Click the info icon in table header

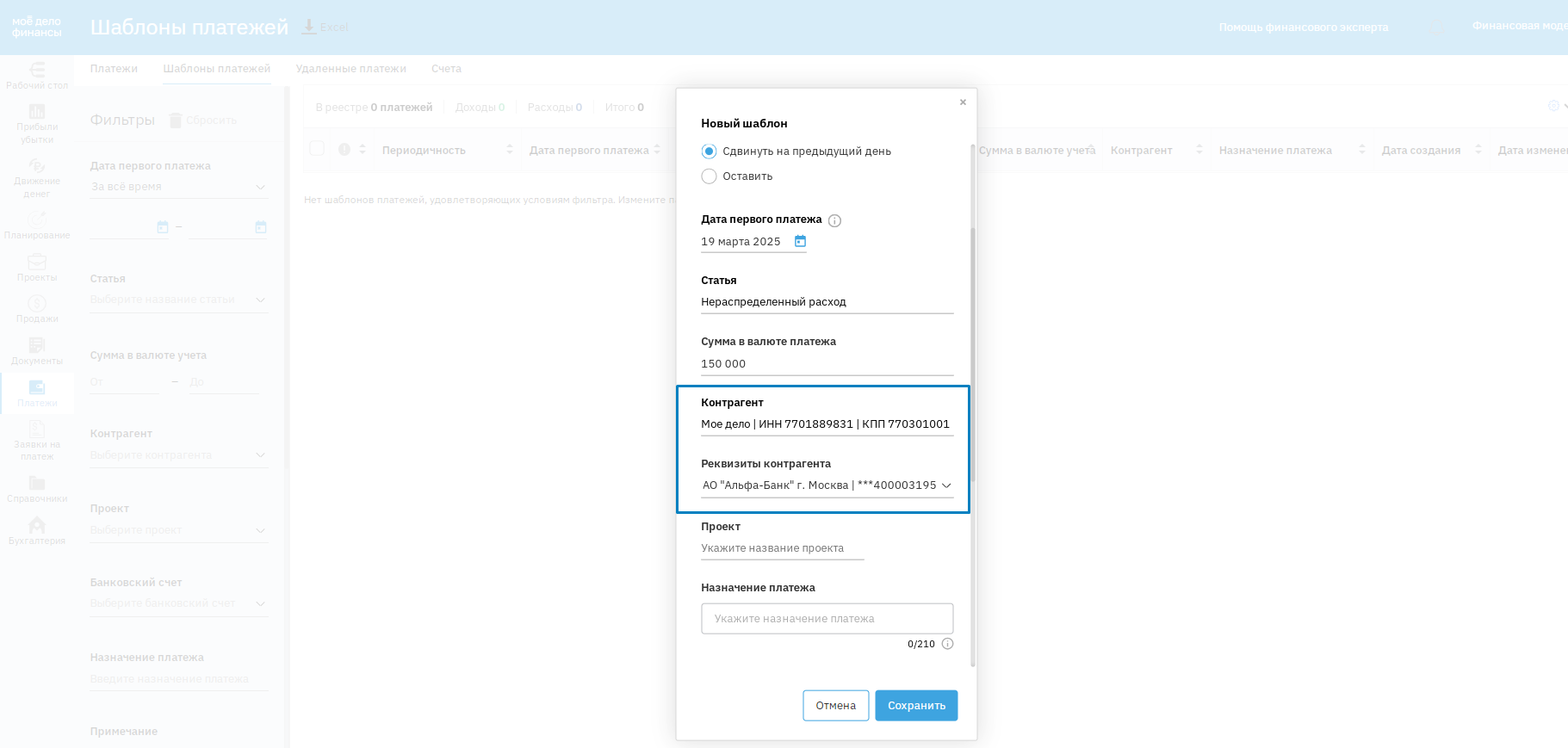(344, 149)
